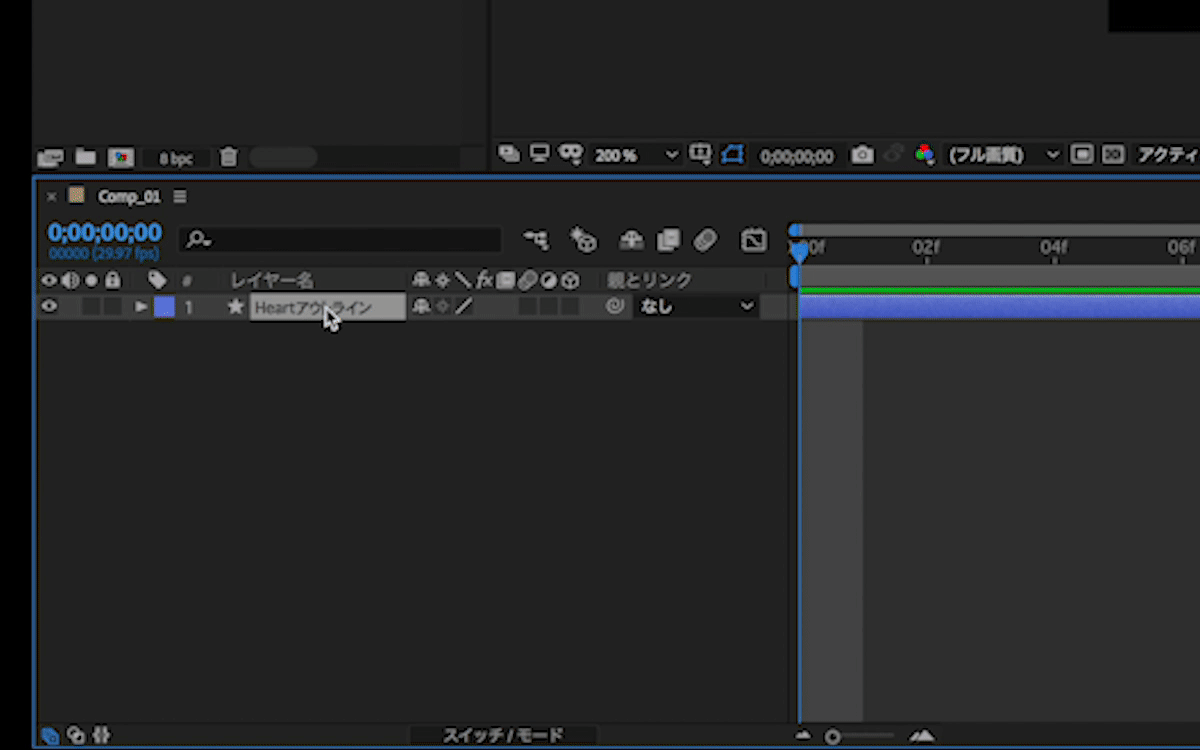Open the フル画質 resolution dropdown

tap(1003, 155)
